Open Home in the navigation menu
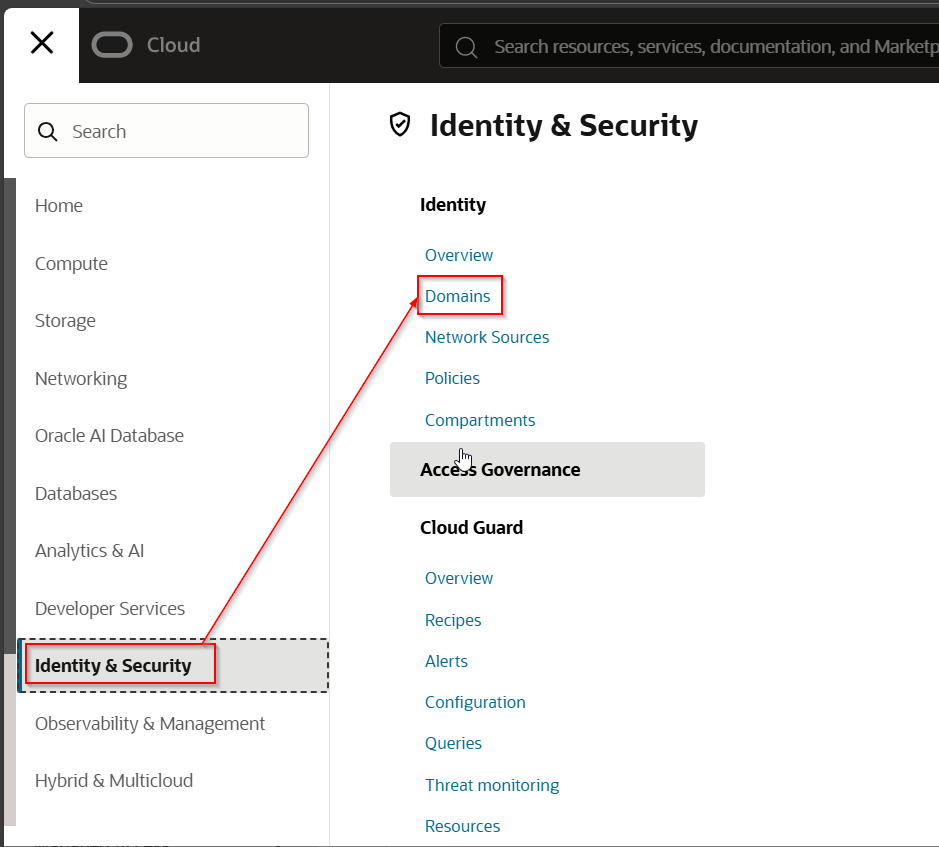Screen dimensions: 939x847 (59, 206)
